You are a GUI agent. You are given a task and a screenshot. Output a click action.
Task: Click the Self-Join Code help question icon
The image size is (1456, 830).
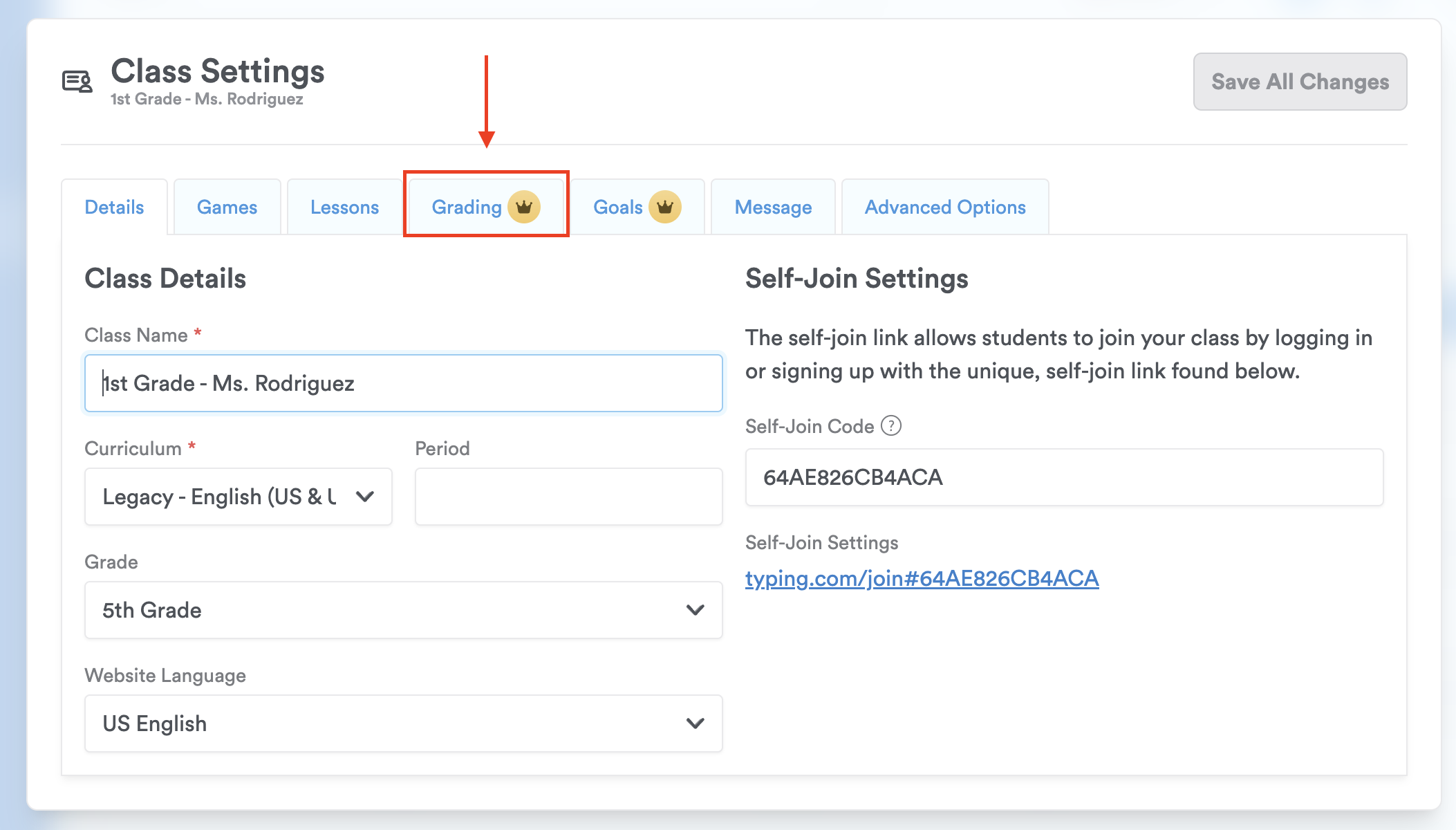(891, 425)
